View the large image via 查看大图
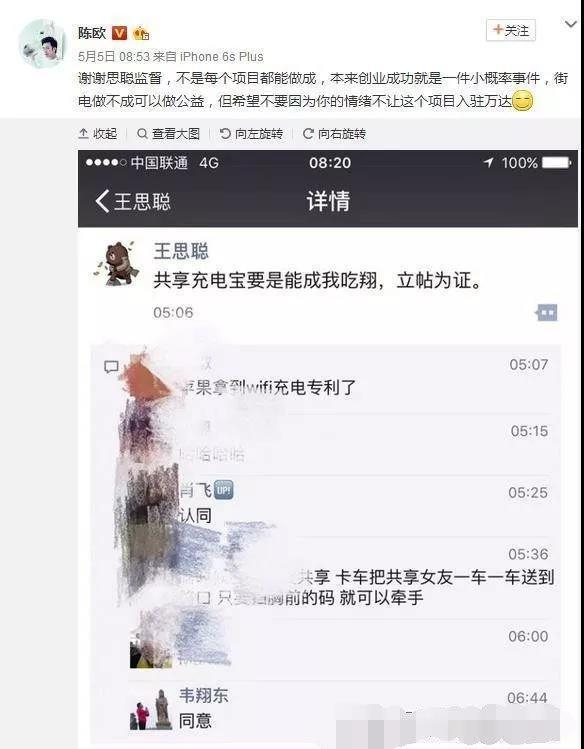This screenshot has width=584, height=749. [x=169, y=134]
